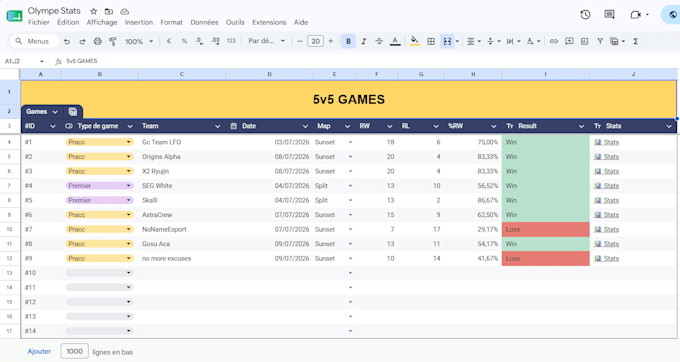Open the Fichier menu
The width and height of the screenshot is (680, 362).
coord(39,22)
